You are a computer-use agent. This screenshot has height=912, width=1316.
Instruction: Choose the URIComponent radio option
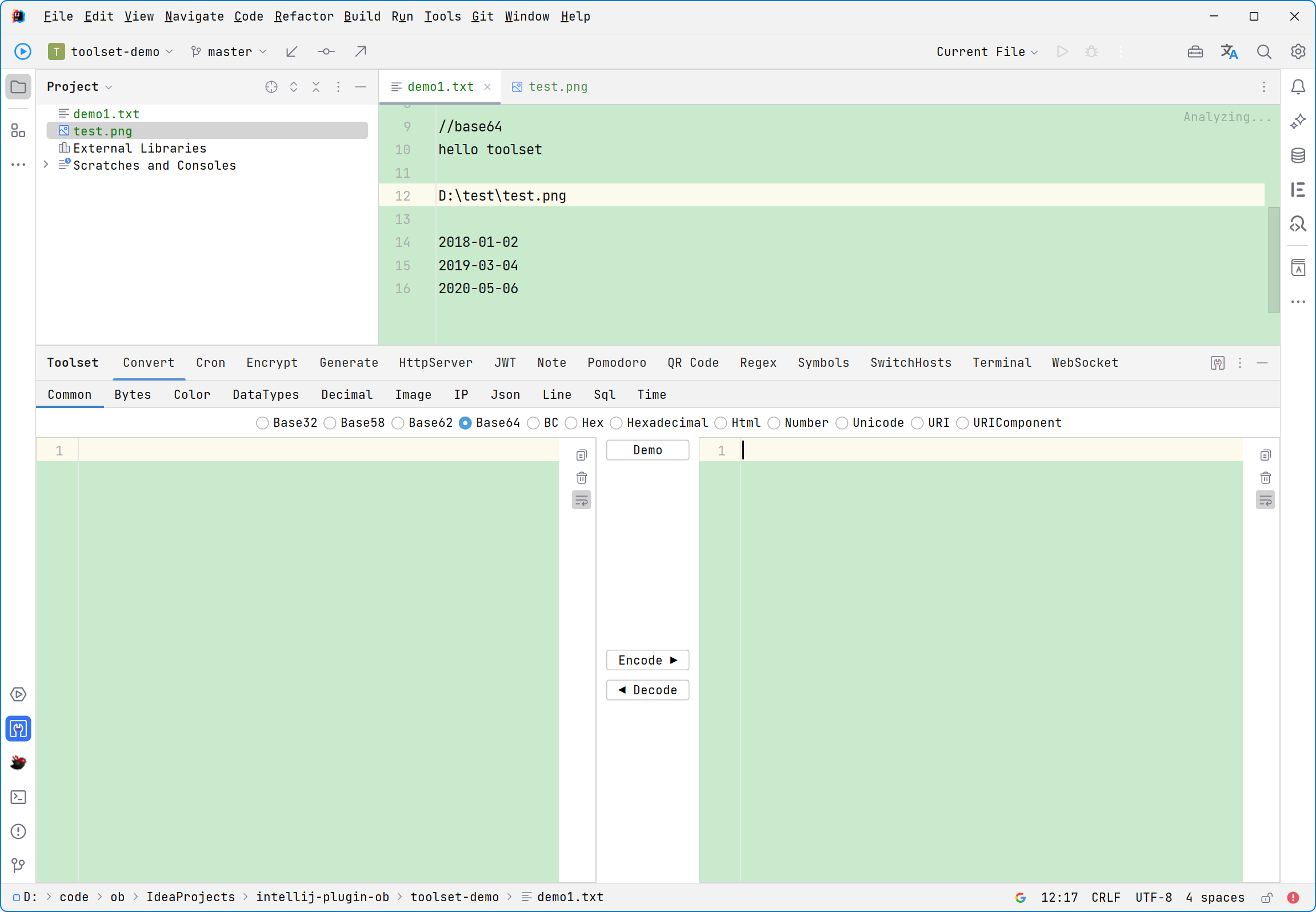click(x=962, y=423)
